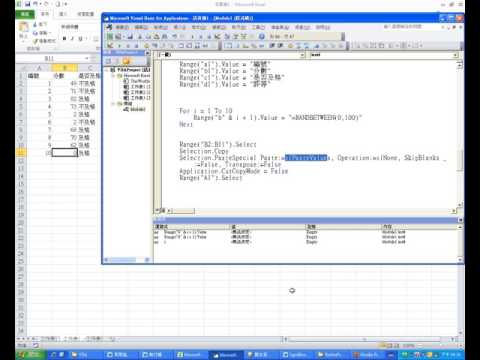The image size is (480, 360).
Task: Switch to Procedure View in code window
Action: tap(157, 211)
